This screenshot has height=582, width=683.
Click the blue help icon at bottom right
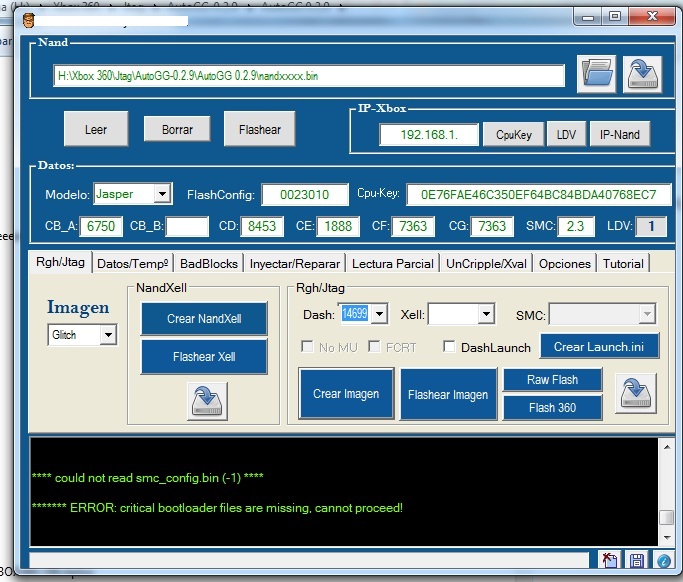pos(663,560)
